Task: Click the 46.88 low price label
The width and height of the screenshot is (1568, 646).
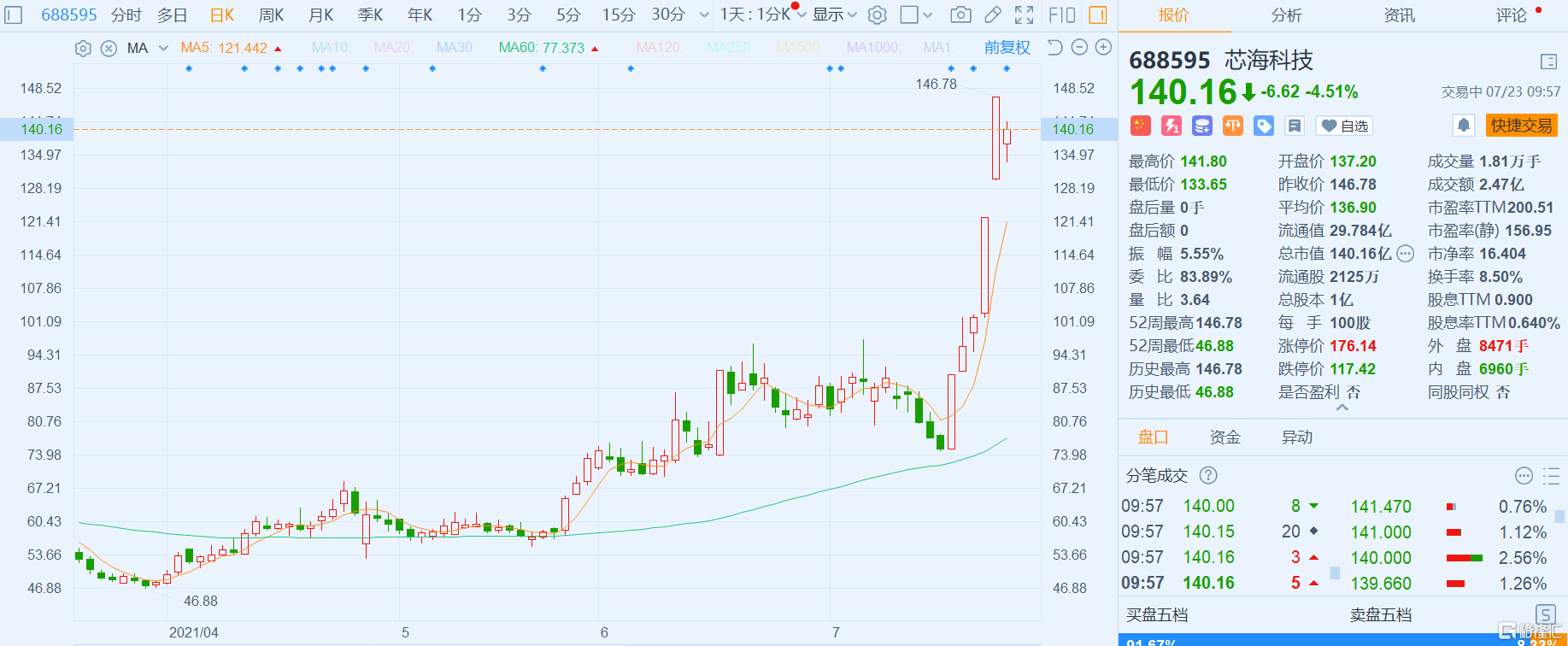Action: [x=201, y=601]
